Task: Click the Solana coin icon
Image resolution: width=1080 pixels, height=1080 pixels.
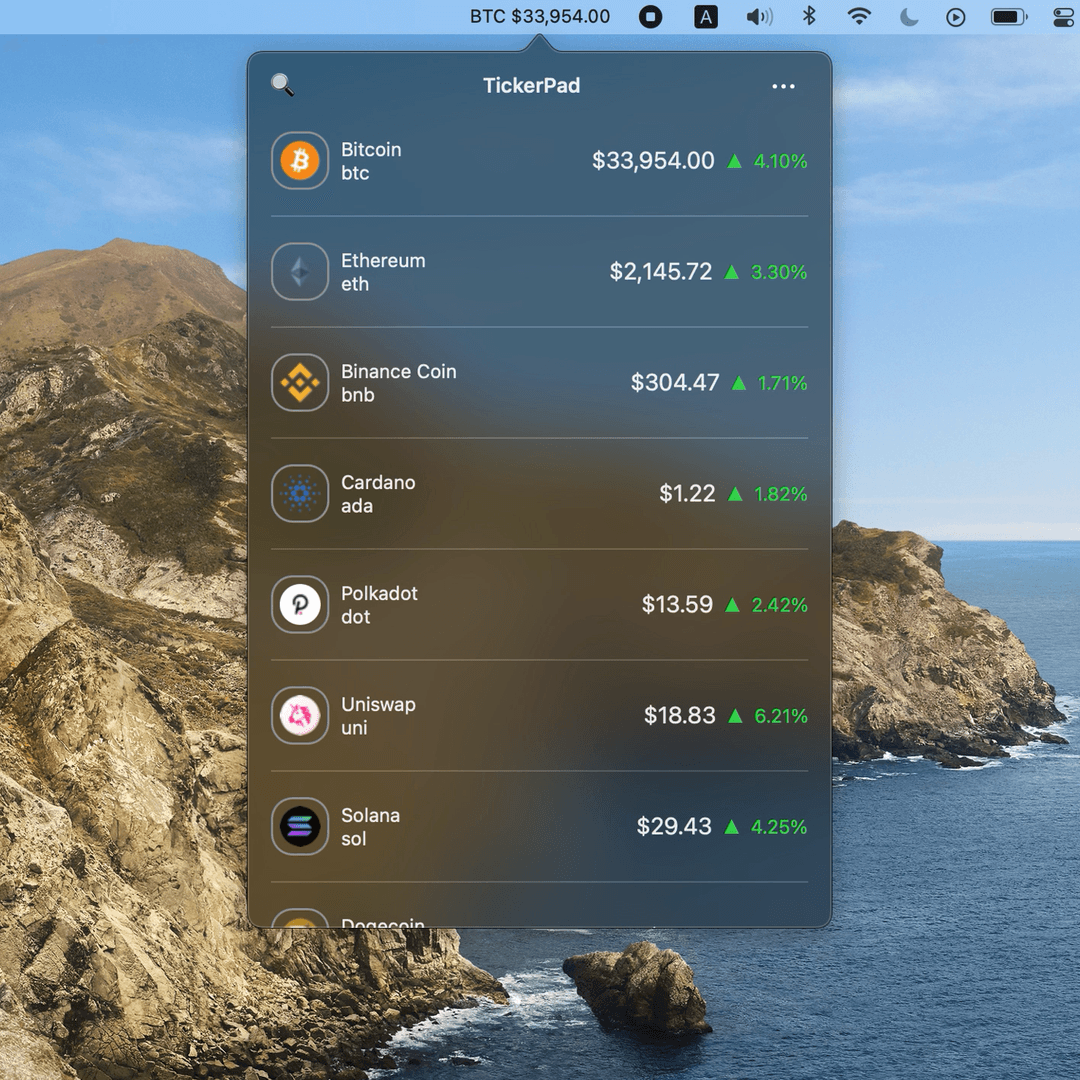Action: 298,826
